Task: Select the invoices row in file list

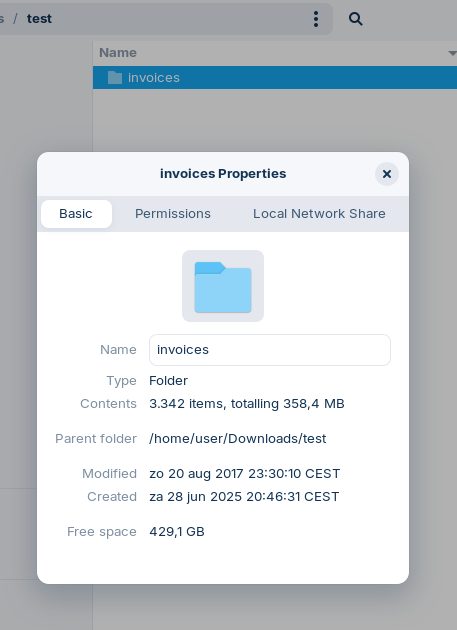Action: pyautogui.click(x=275, y=78)
